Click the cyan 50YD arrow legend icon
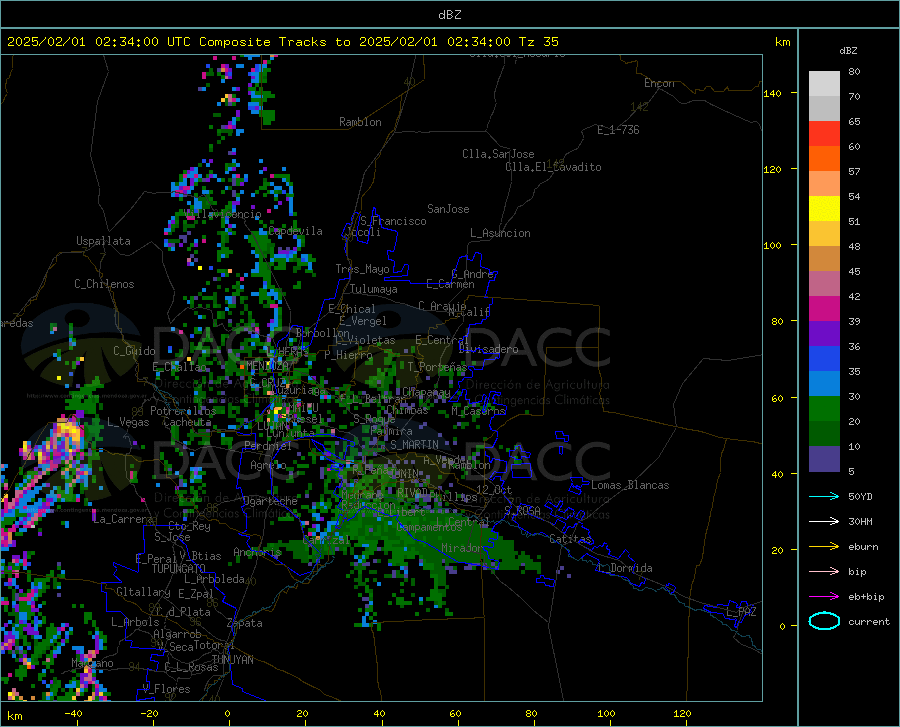The width and height of the screenshot is (900, 727). [x=824, y=496]
